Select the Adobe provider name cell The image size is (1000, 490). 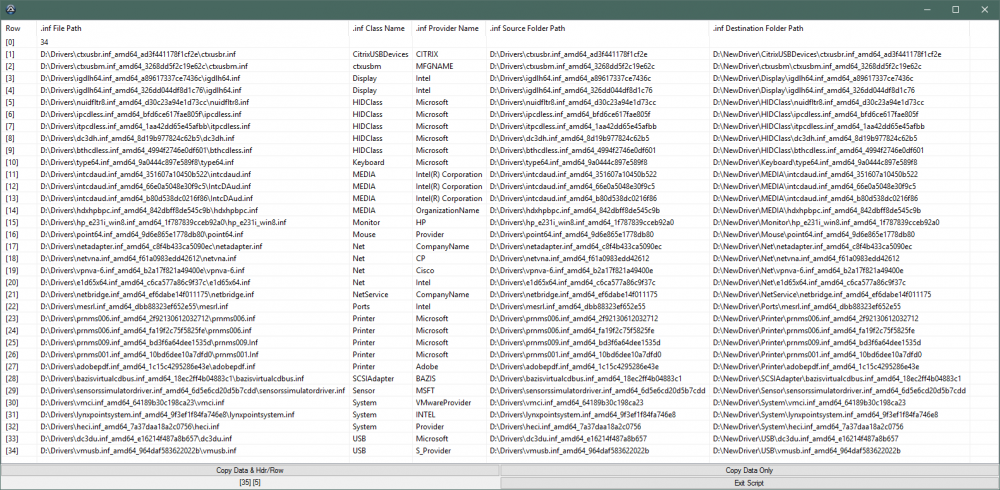point(426,367)
